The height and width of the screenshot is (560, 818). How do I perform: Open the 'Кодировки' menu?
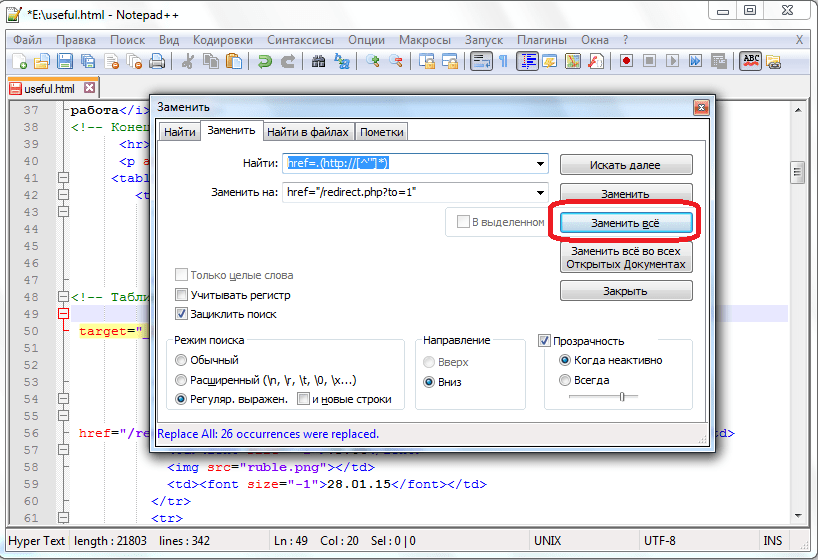click(x=223, y=40)
